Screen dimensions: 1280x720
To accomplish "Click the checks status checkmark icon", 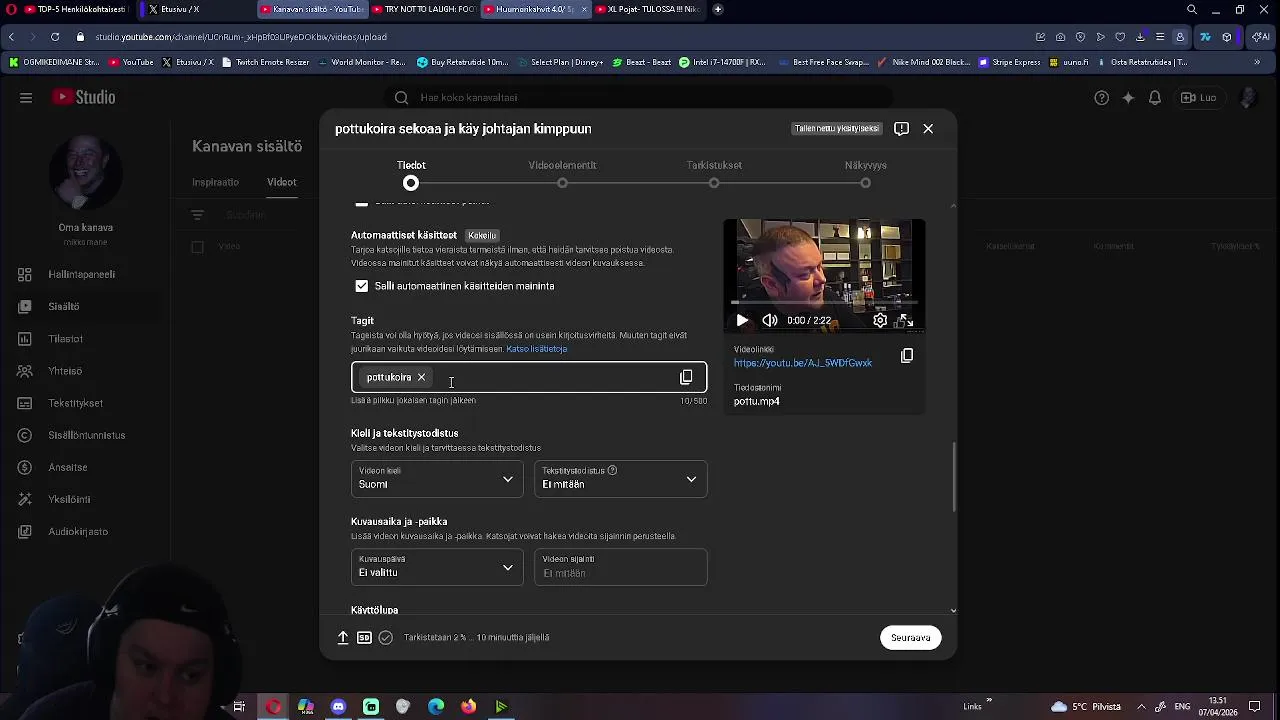I will [386, 637].
